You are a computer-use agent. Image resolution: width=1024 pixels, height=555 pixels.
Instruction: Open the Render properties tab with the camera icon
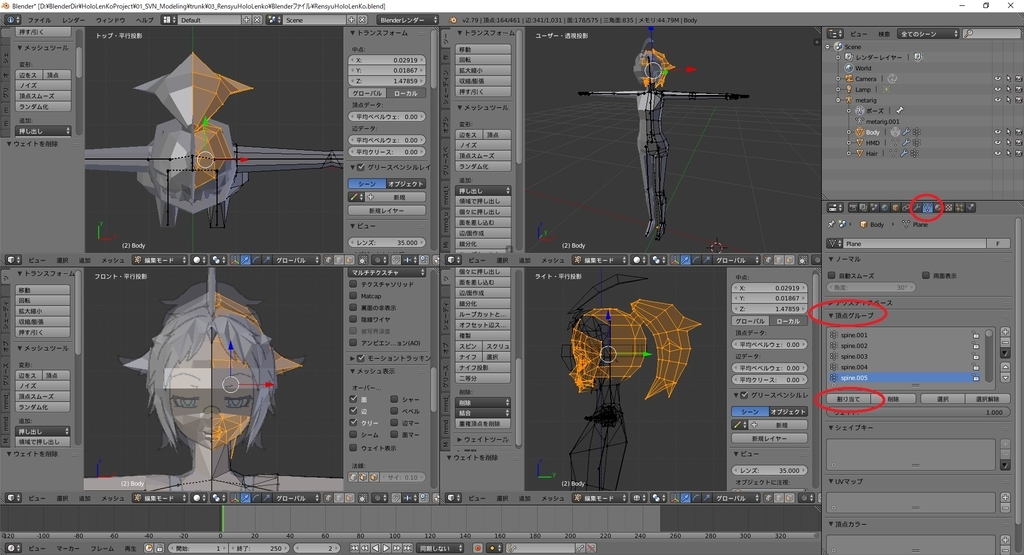coord(853,208)
